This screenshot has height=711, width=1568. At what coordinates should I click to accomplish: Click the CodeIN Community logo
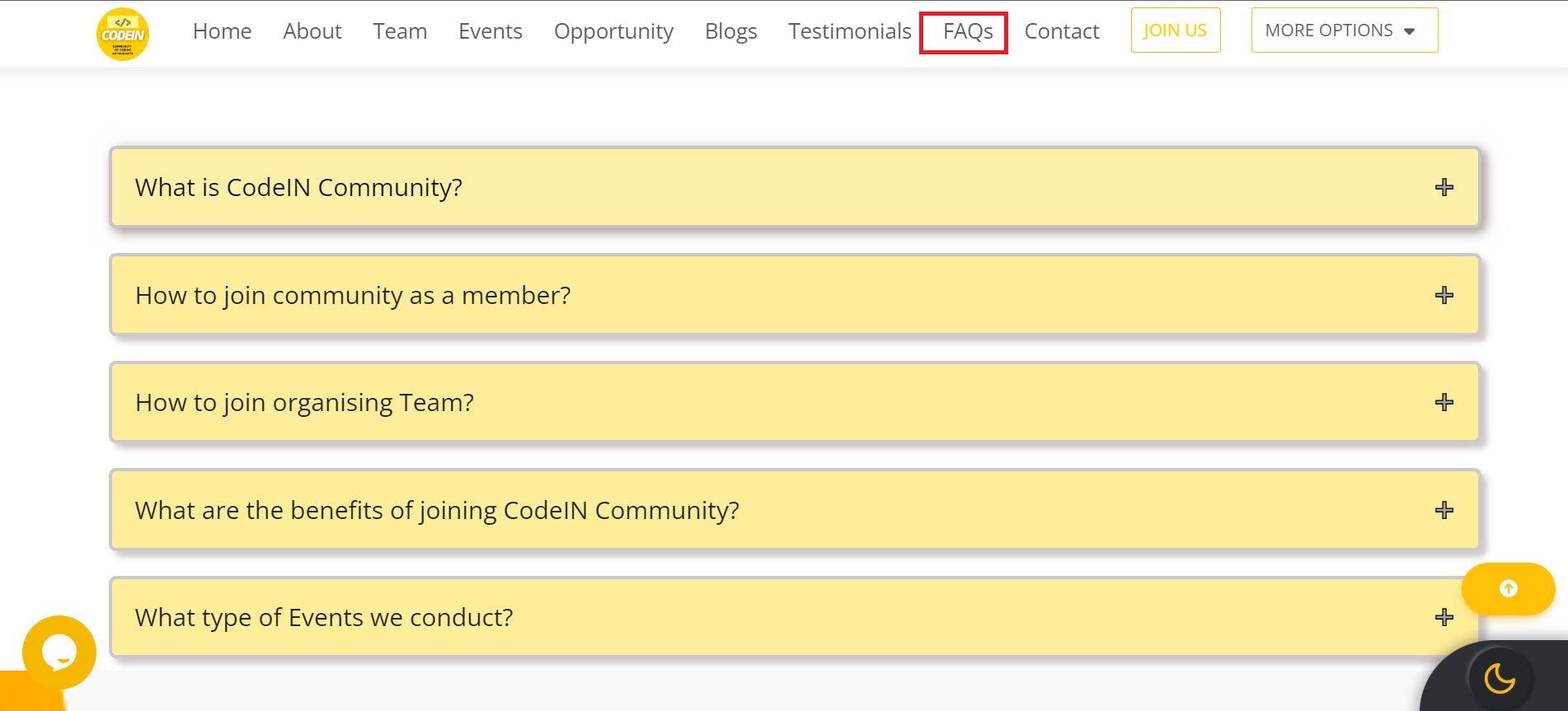click(122, 33)
